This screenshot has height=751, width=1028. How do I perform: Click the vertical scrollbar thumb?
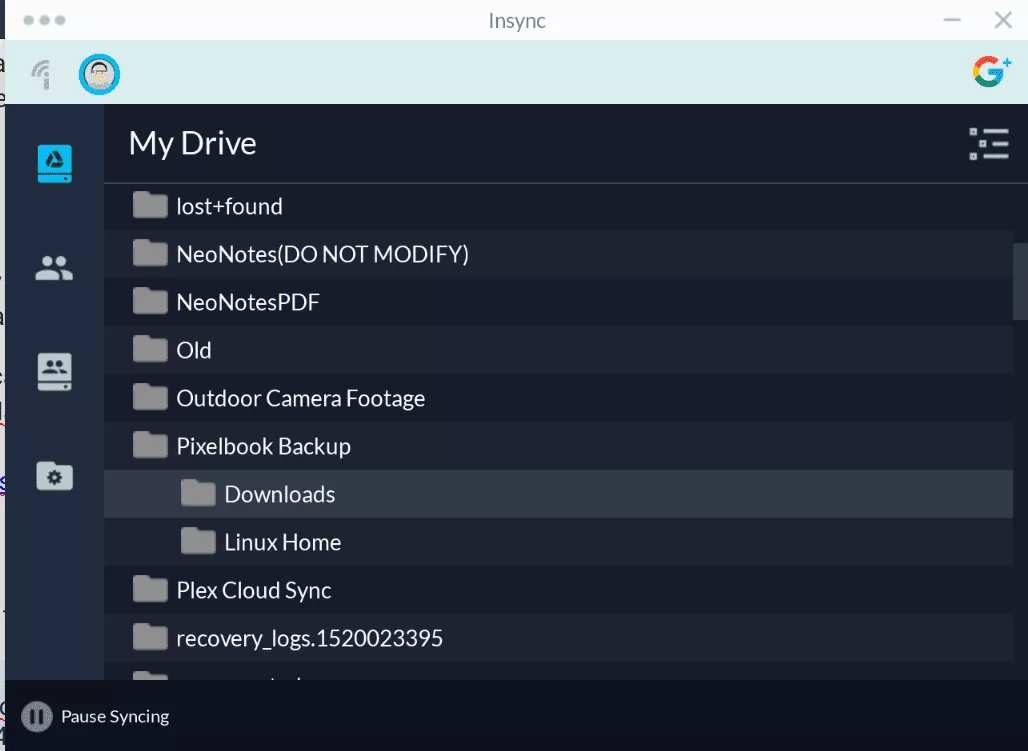click(x=1020, y=280)
